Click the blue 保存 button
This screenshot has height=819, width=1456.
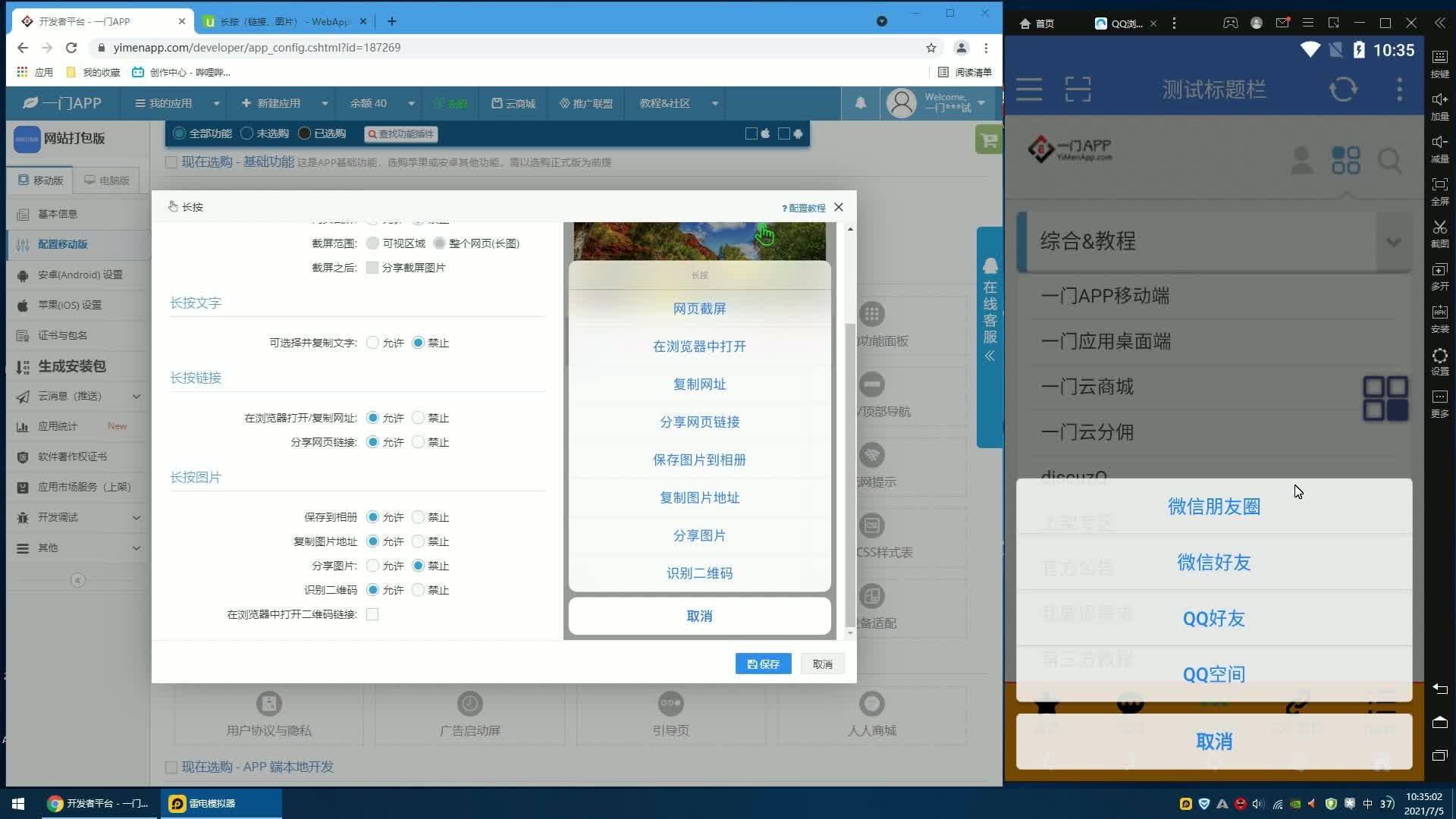tap(763, 664)
